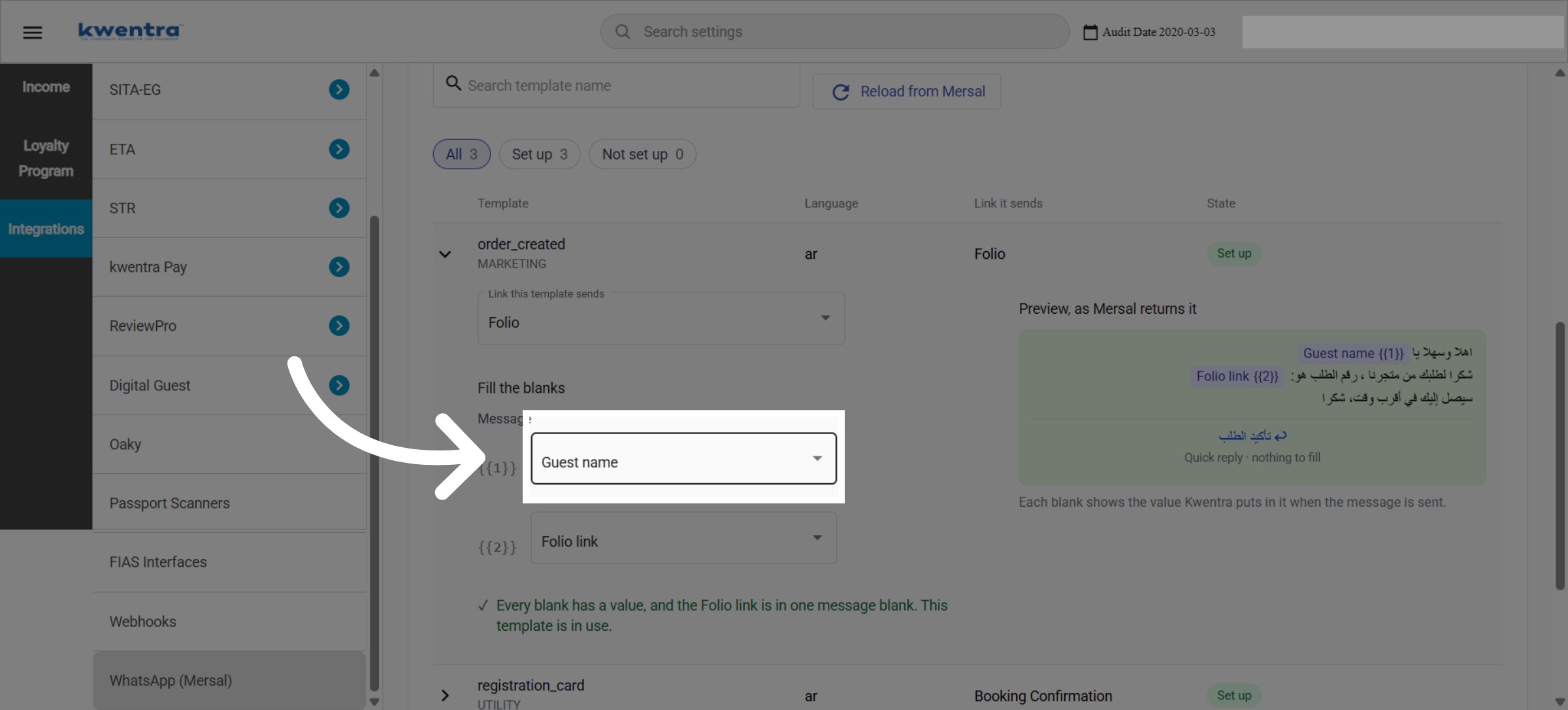Image resolution: width=1568 pixels, height=710 pixels.
Task: Click the integrations list scrollbar thumb
Action: 374,453
